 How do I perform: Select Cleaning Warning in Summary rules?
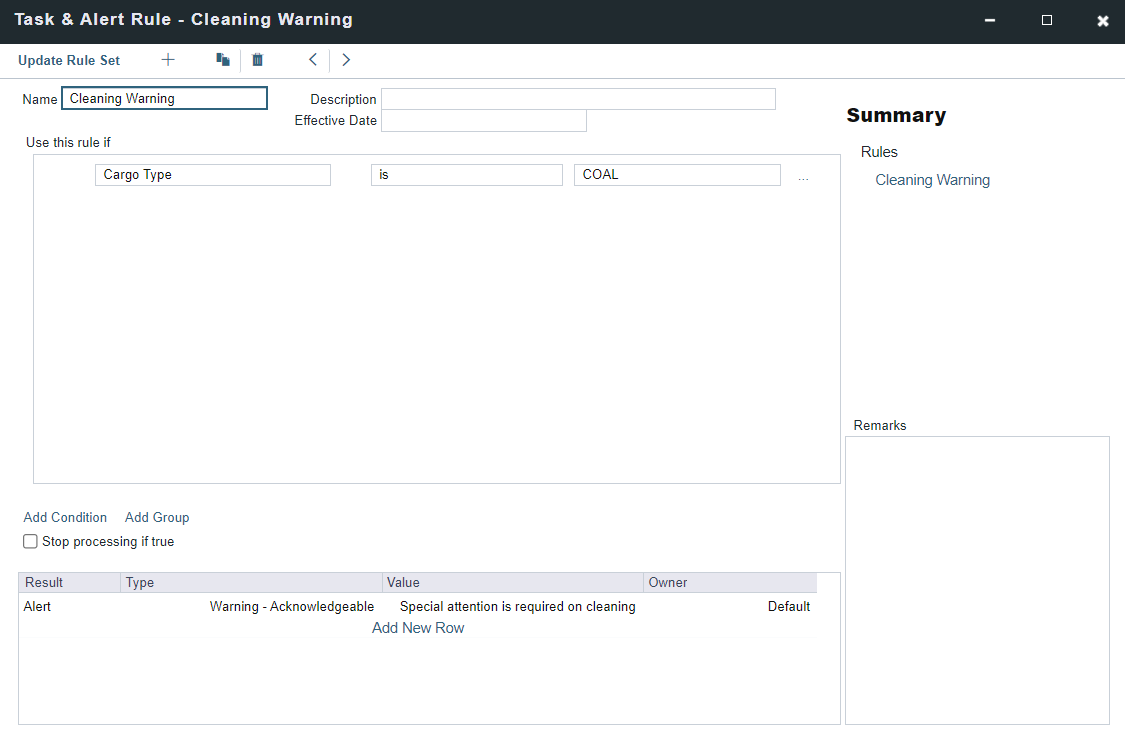coord(932,180)
